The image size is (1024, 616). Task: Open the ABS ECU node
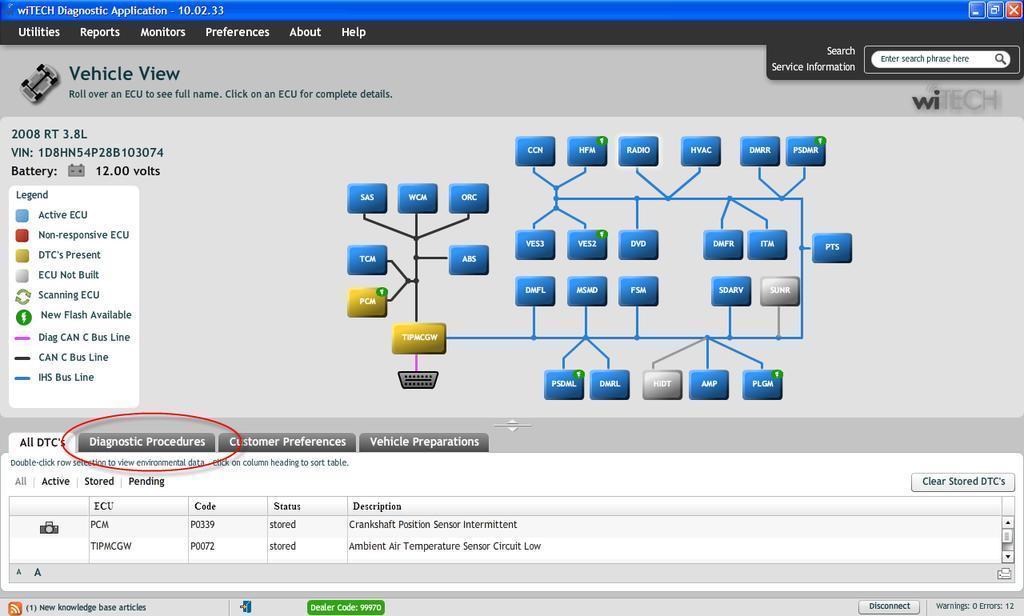coord(469,260)
